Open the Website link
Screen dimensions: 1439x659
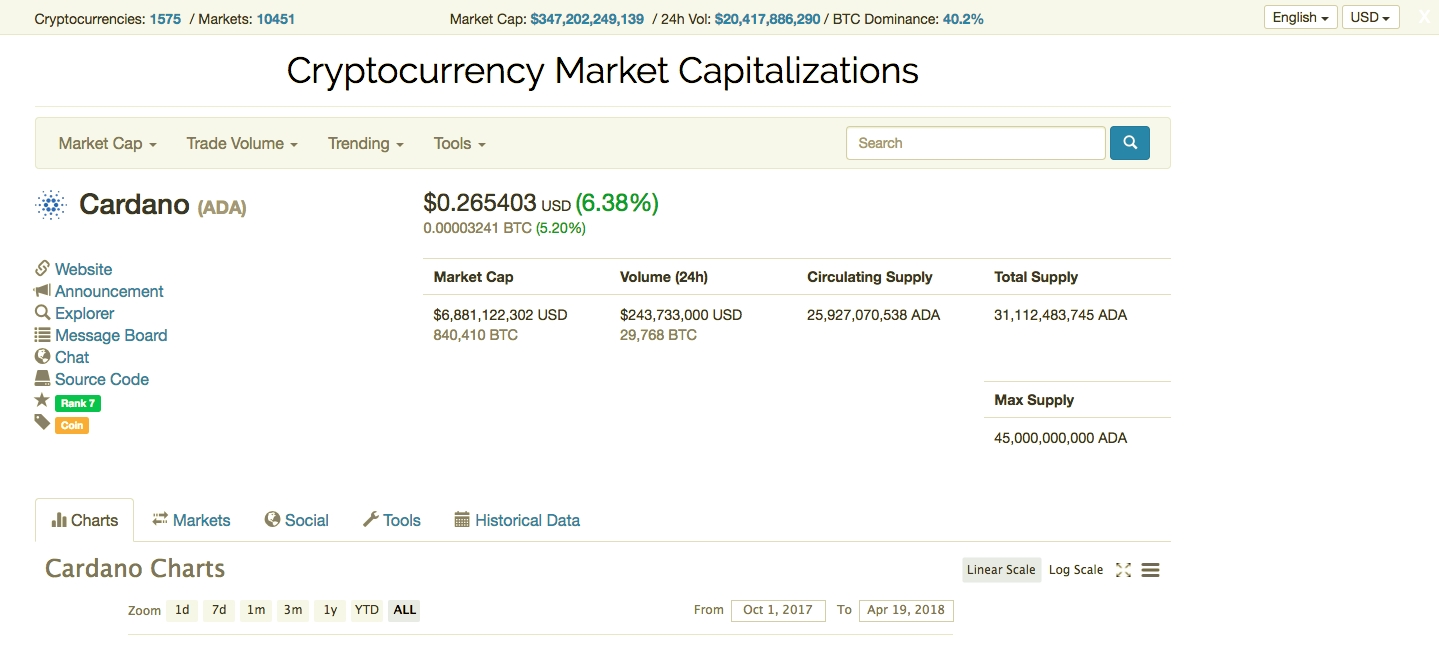pos(84,269)
